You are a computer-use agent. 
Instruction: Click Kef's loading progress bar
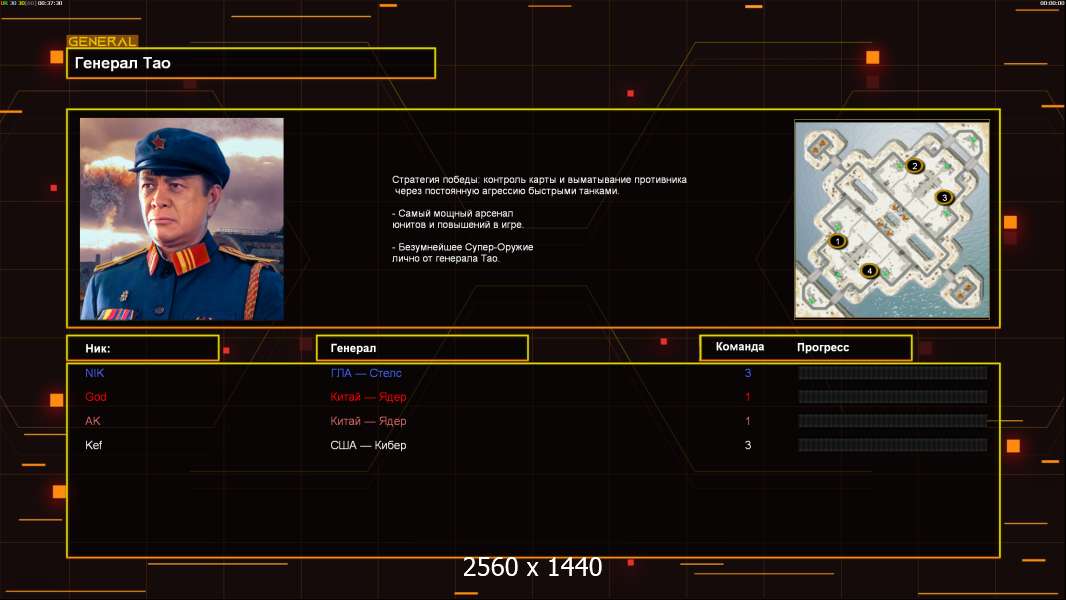tap(893, 445)
